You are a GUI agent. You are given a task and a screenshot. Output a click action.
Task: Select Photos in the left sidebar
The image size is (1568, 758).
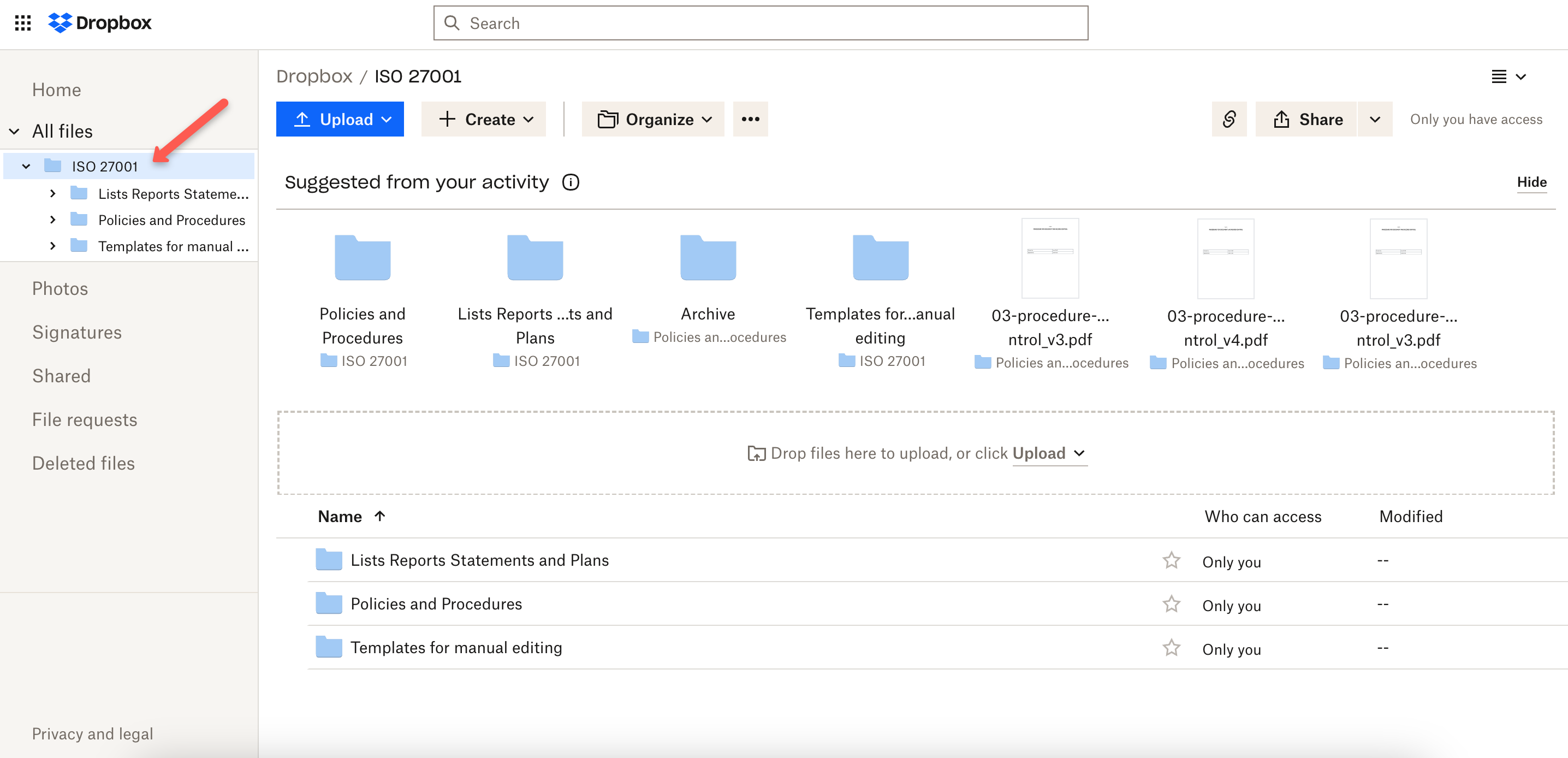(60, 288)
